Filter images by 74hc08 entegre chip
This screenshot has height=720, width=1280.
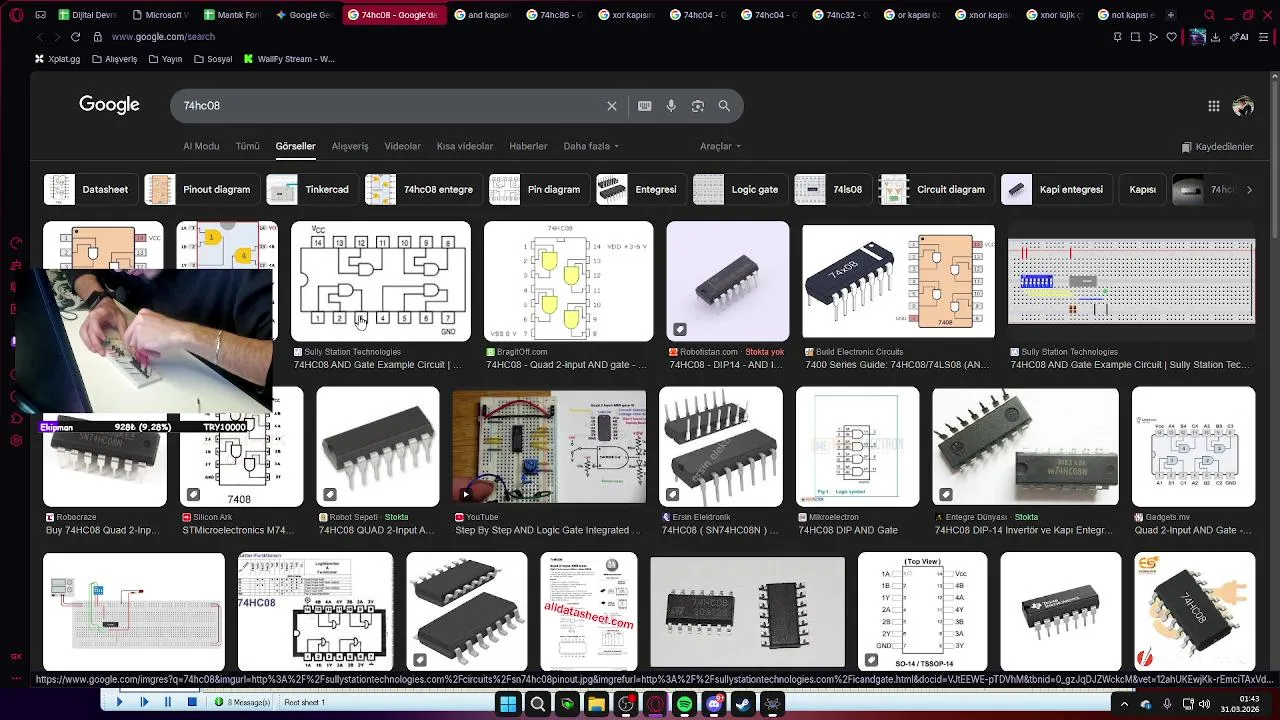pos(422,189)
